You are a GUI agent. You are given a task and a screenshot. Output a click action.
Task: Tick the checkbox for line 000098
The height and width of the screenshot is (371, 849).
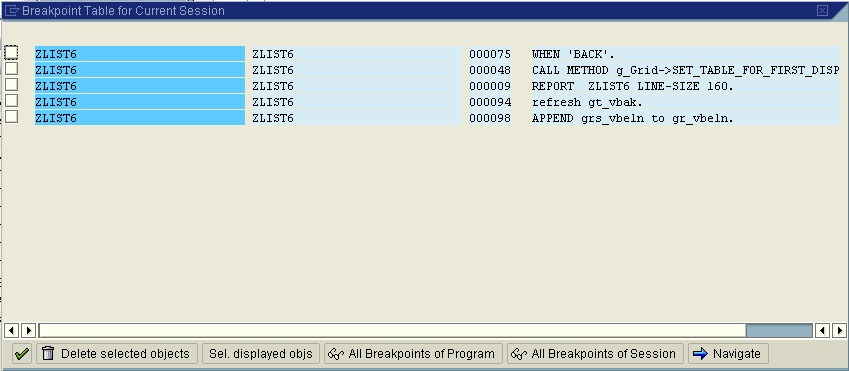(11, 116)
